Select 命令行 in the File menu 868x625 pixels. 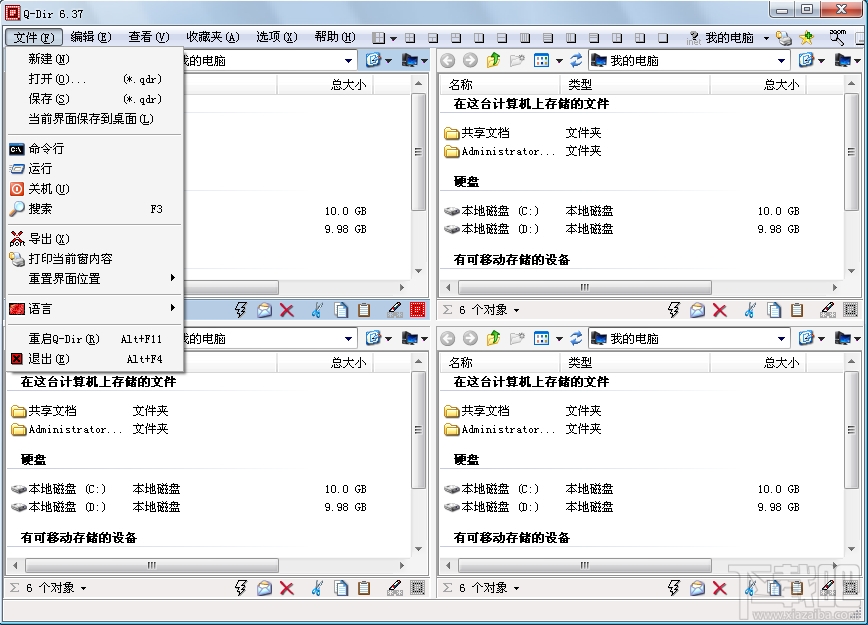coord(95,148)
